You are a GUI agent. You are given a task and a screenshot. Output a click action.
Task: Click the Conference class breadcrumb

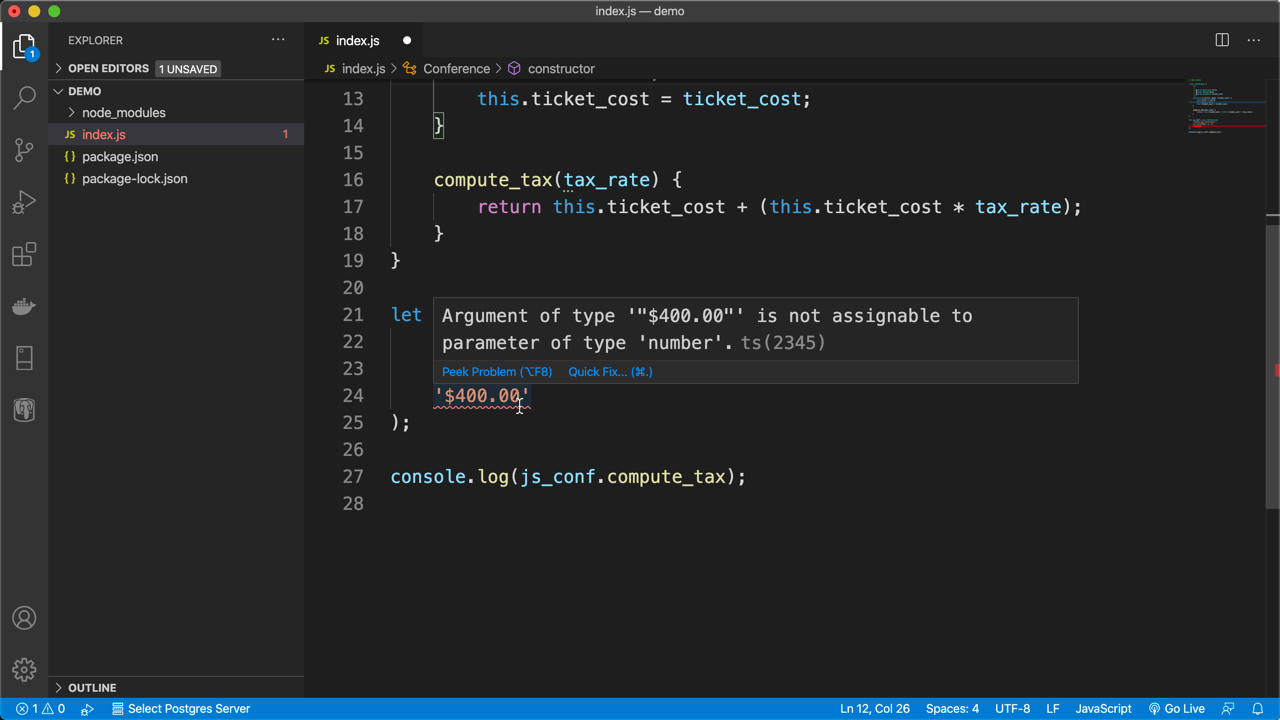[x=446, y=69]
